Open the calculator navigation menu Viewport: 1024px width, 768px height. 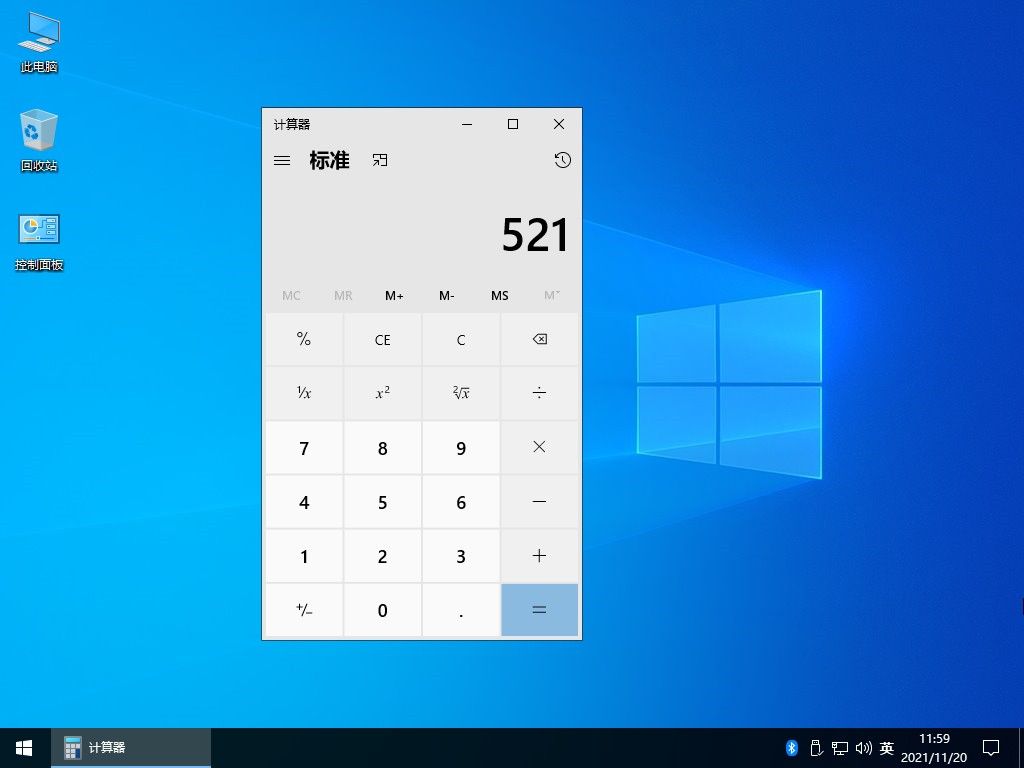point(281,160)
